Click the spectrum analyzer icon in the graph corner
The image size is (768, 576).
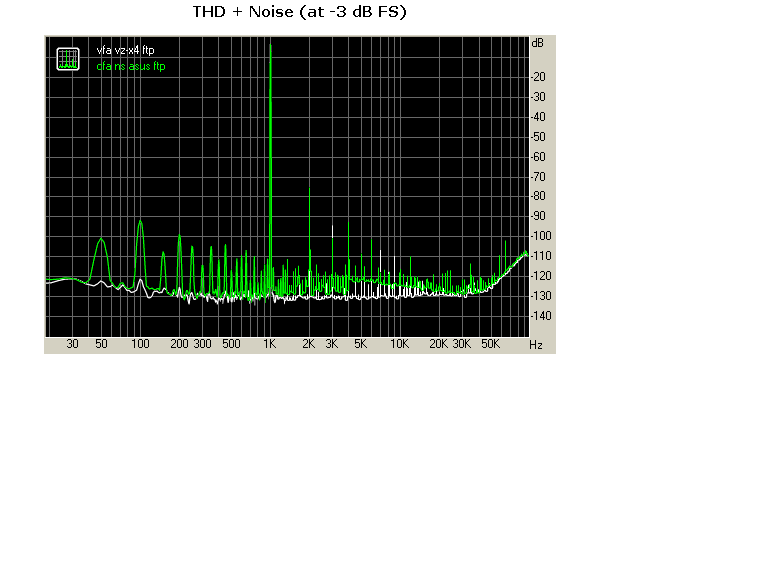68,59
